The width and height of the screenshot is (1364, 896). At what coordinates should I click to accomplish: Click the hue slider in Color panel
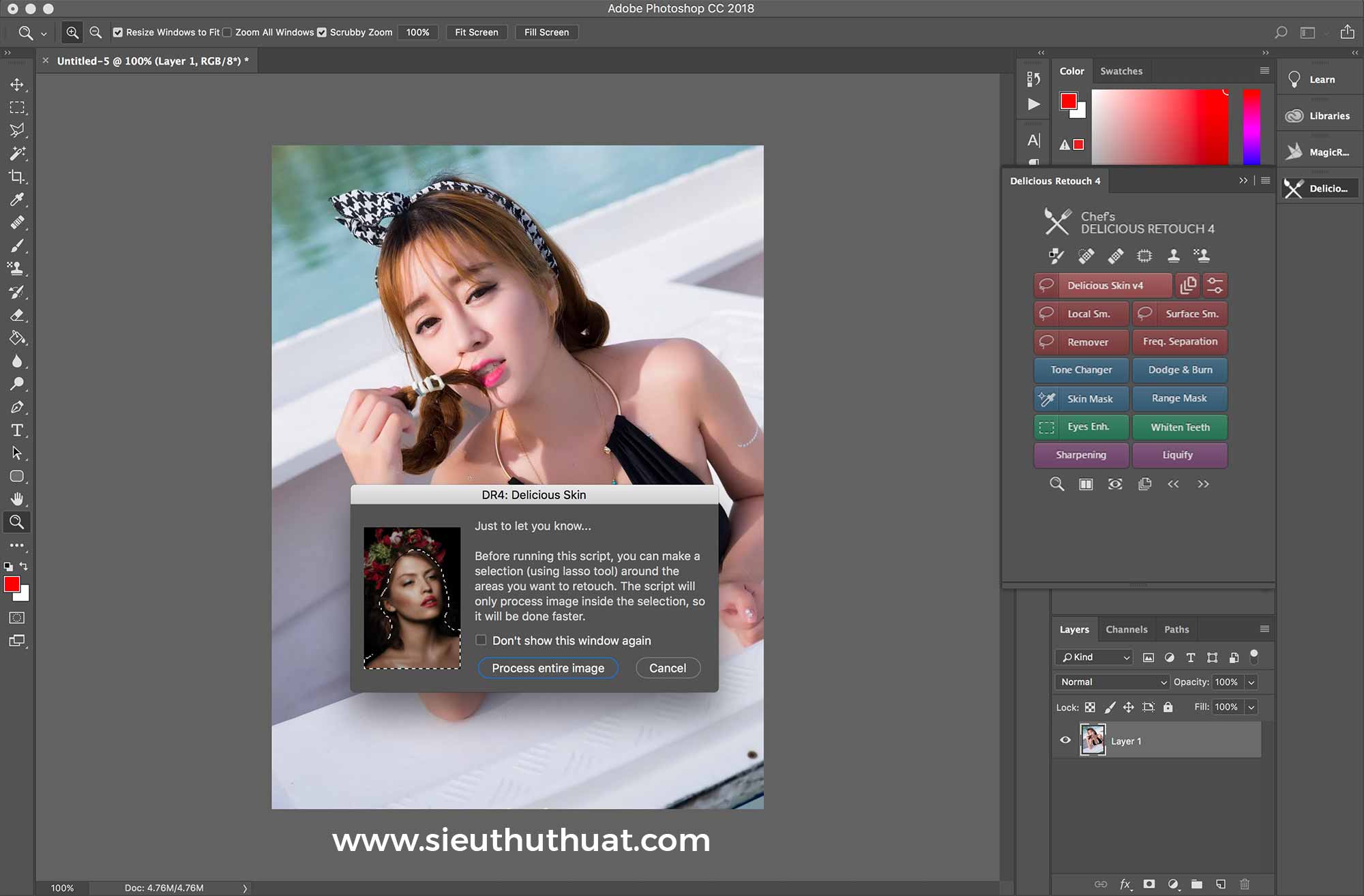[1251, 127]
